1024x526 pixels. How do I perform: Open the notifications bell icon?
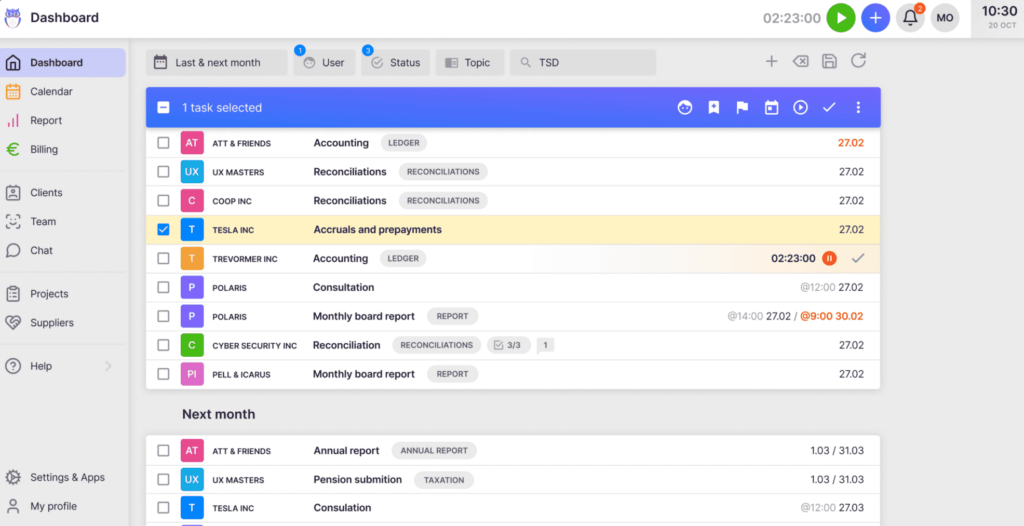pos(909,18)
